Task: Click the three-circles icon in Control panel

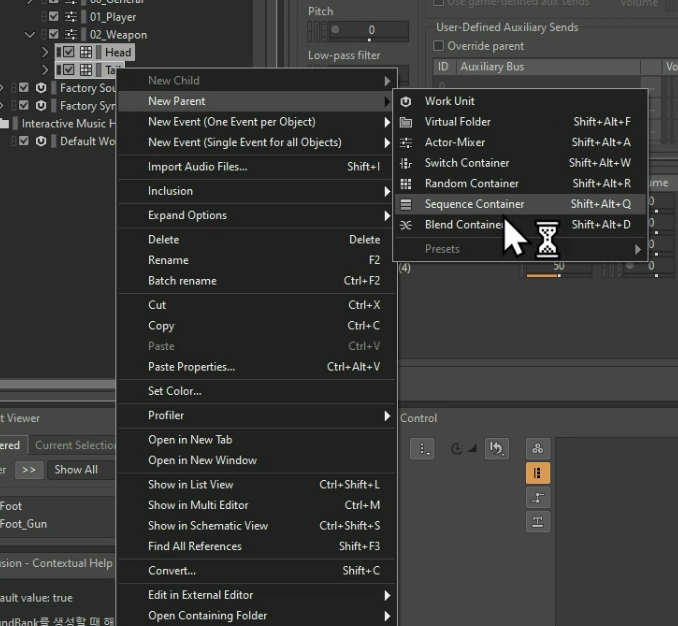Action: [x=537, y=448]
